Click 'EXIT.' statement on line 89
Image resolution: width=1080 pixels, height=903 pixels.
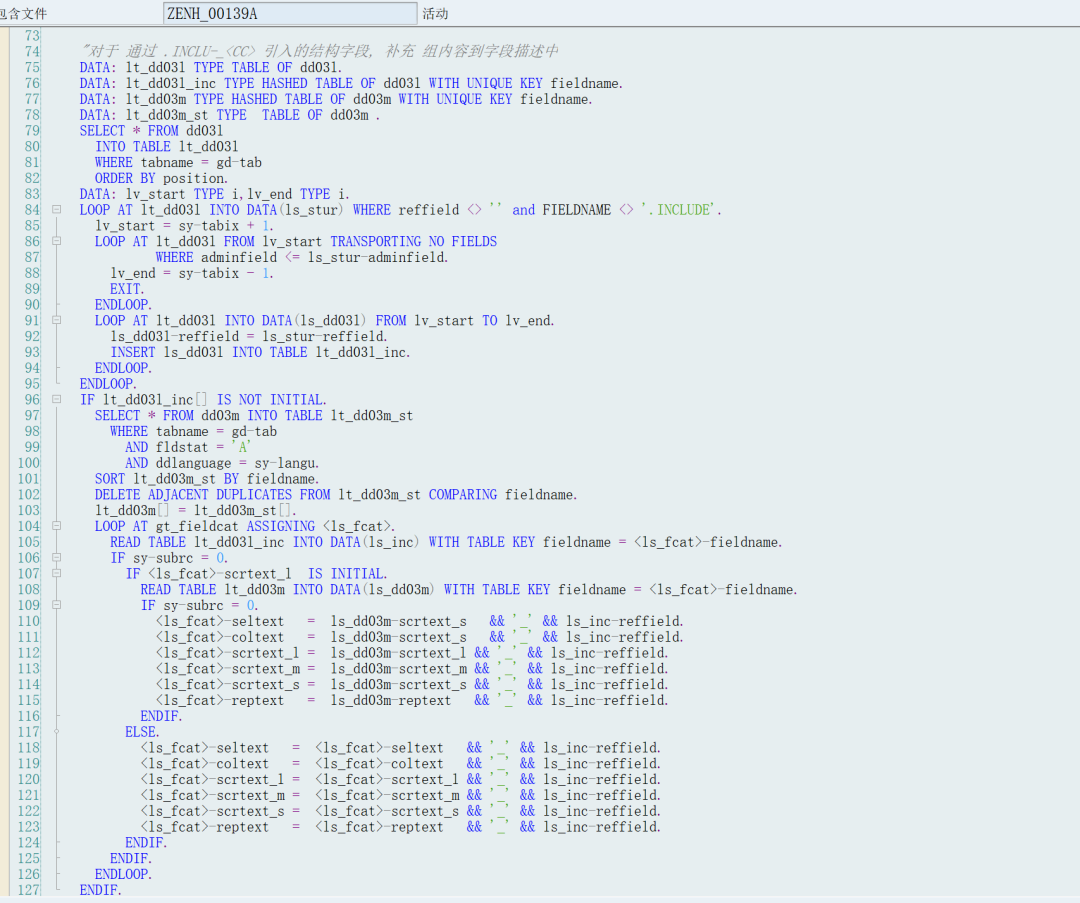[x=127, y=289]
